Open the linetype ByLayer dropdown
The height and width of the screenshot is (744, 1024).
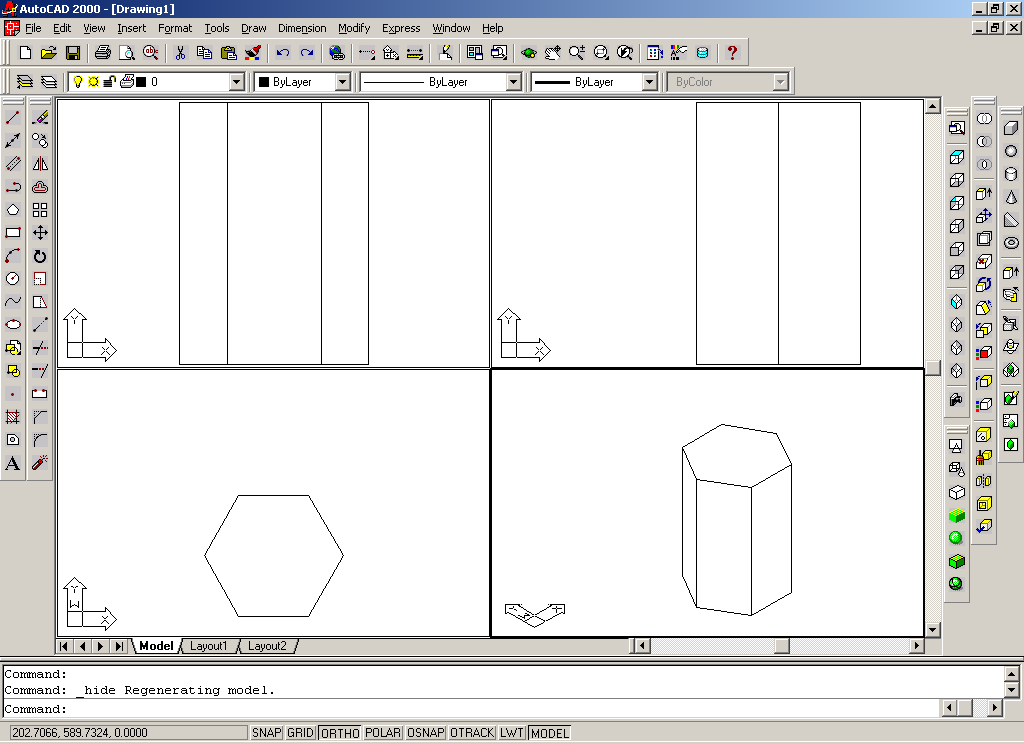(x=513, y=82)
